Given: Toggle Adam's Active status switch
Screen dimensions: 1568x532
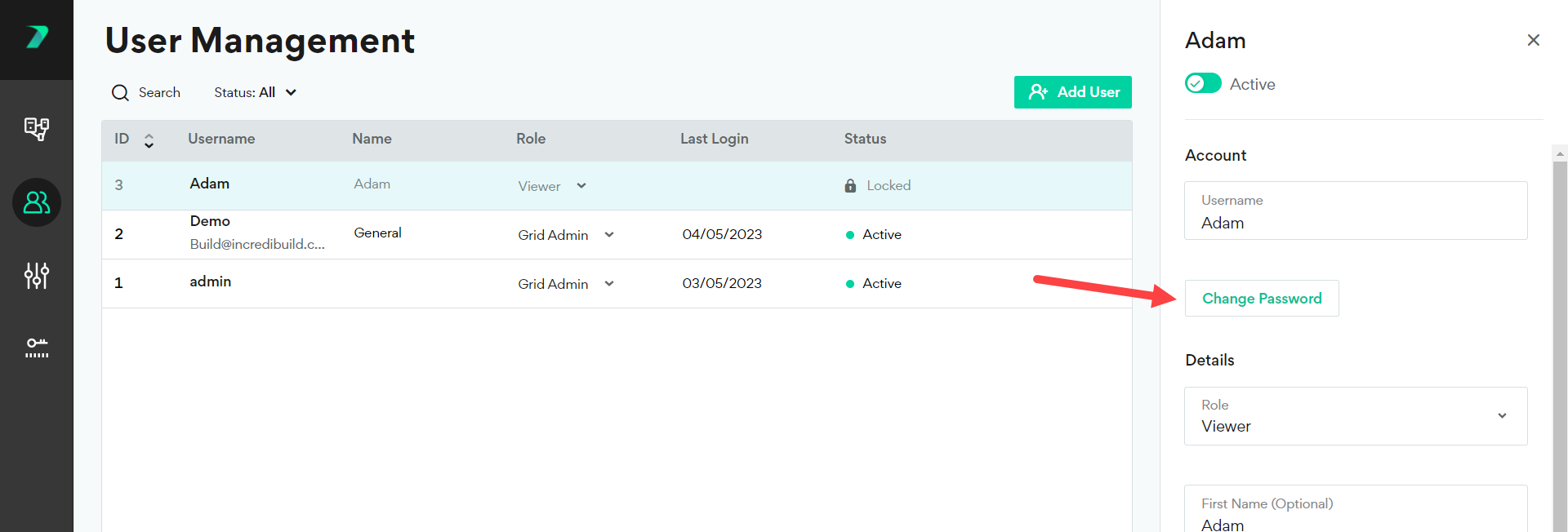Looking at the screenshot, I should pos(1203,84).
